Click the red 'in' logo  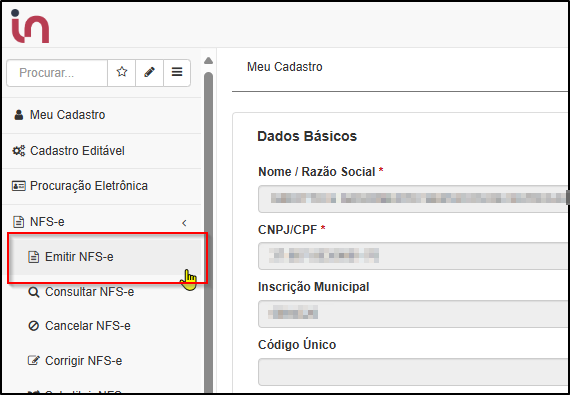(30, 26)
